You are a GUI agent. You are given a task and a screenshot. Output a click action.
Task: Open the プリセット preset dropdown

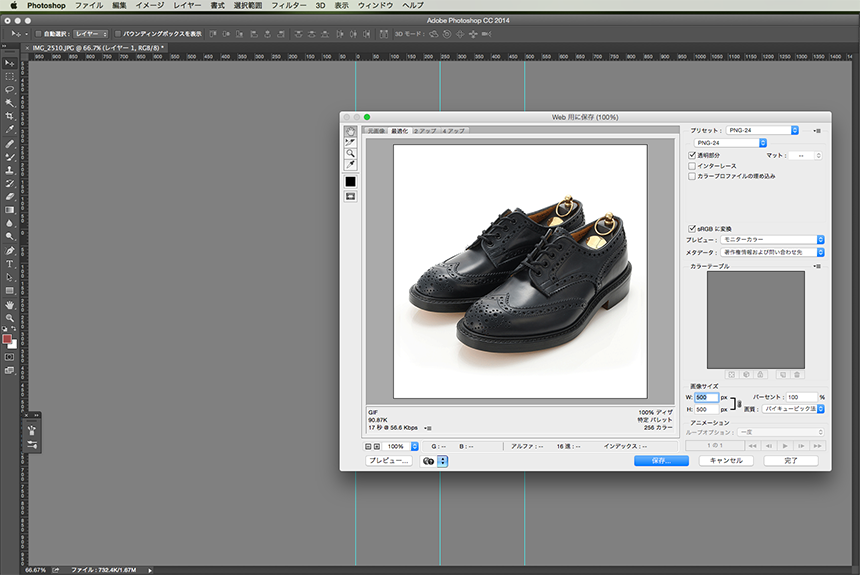tap(762, 130)
